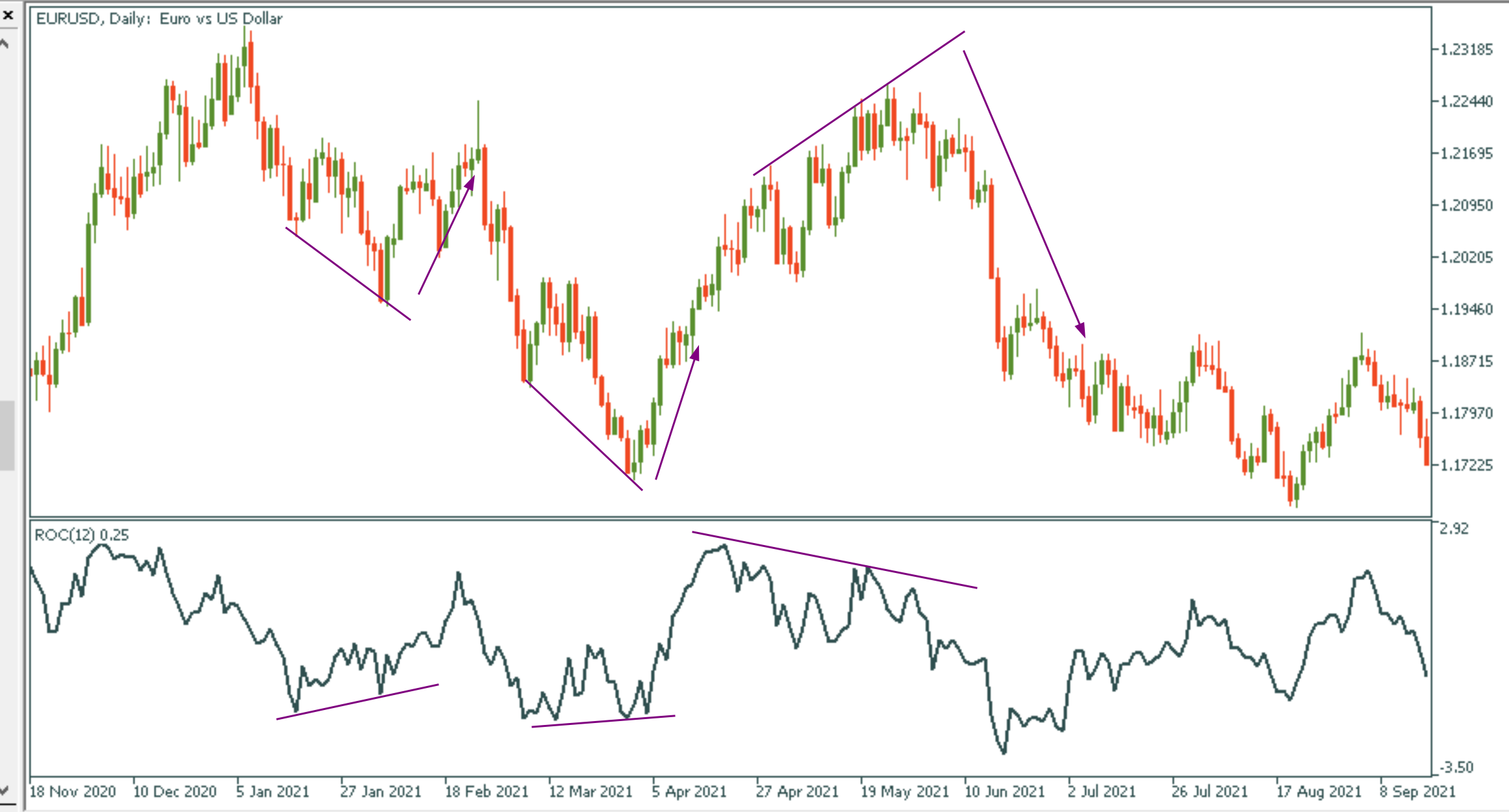Click the '10 Jun 2021' date label
Screen dimensions: 1509x812
tap(1005, 791)
